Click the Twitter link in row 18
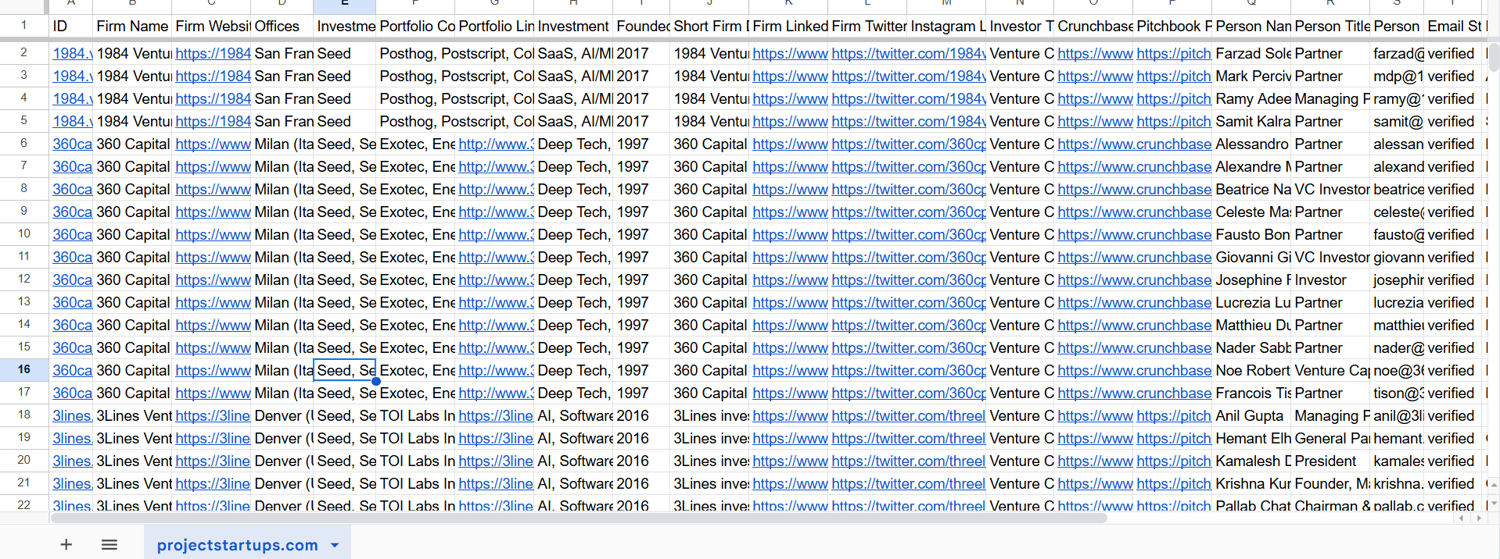This screenshot has width=1500, height=559. pos(908,416)
